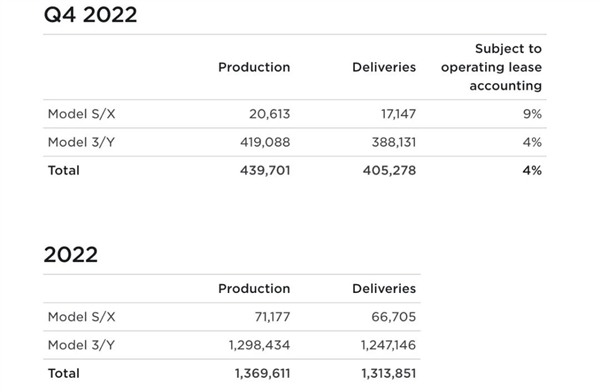This screenshot has height=392, width=600.
Task: Click the 1,369,611 annual total production
Action: (262, 374)
